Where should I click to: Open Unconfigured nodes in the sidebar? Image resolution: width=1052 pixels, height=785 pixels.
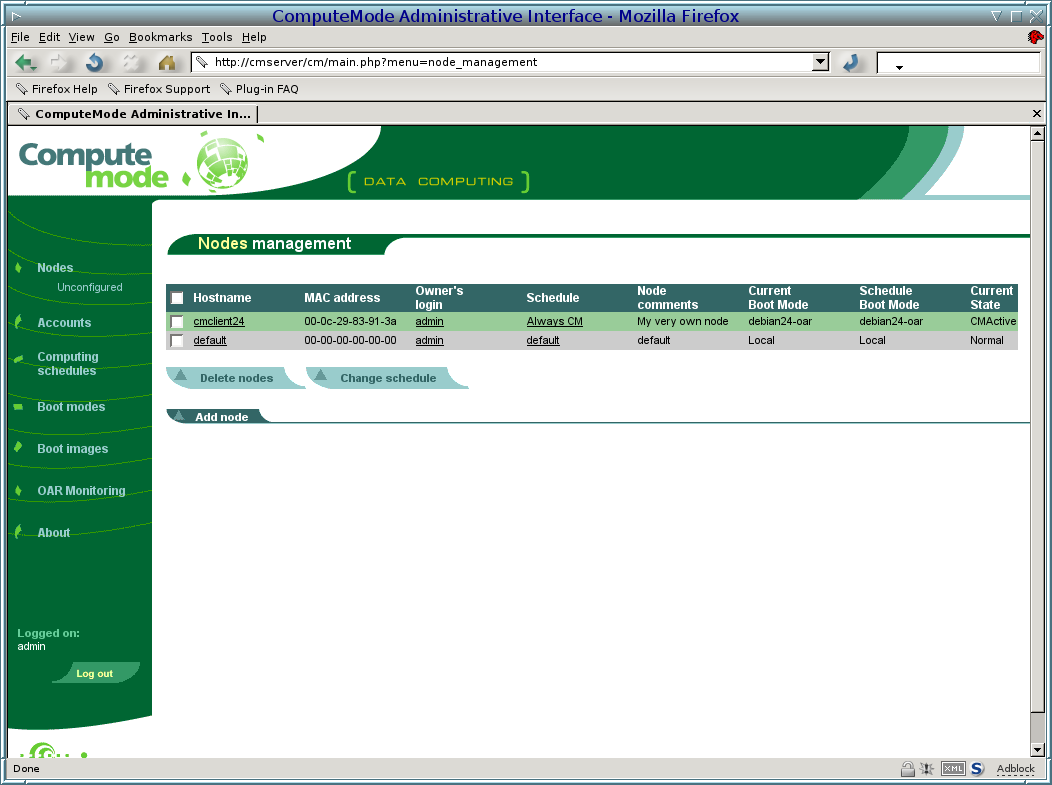(x=90, y=287)
